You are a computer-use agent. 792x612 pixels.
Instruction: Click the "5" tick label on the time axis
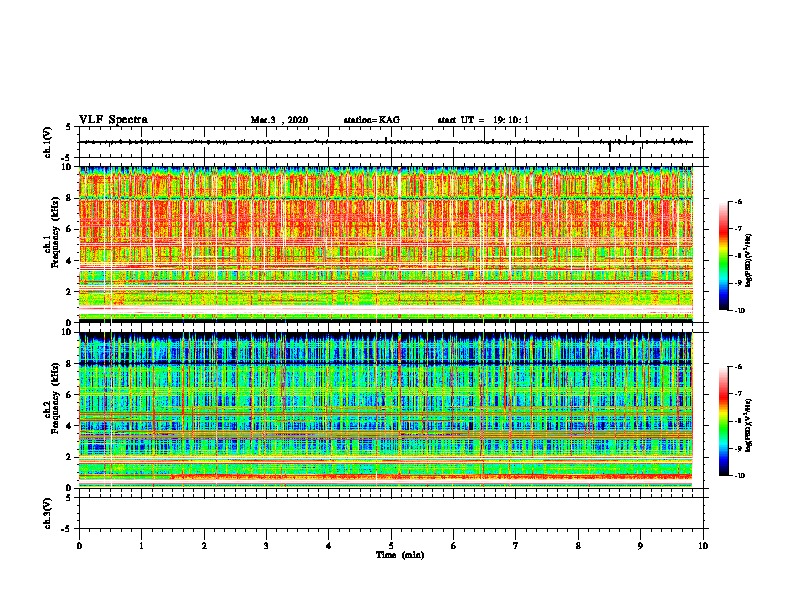tap(391, 546)
